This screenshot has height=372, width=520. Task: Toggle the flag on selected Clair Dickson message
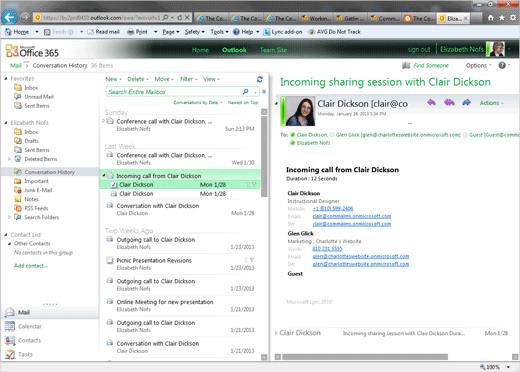pos(254,184)
